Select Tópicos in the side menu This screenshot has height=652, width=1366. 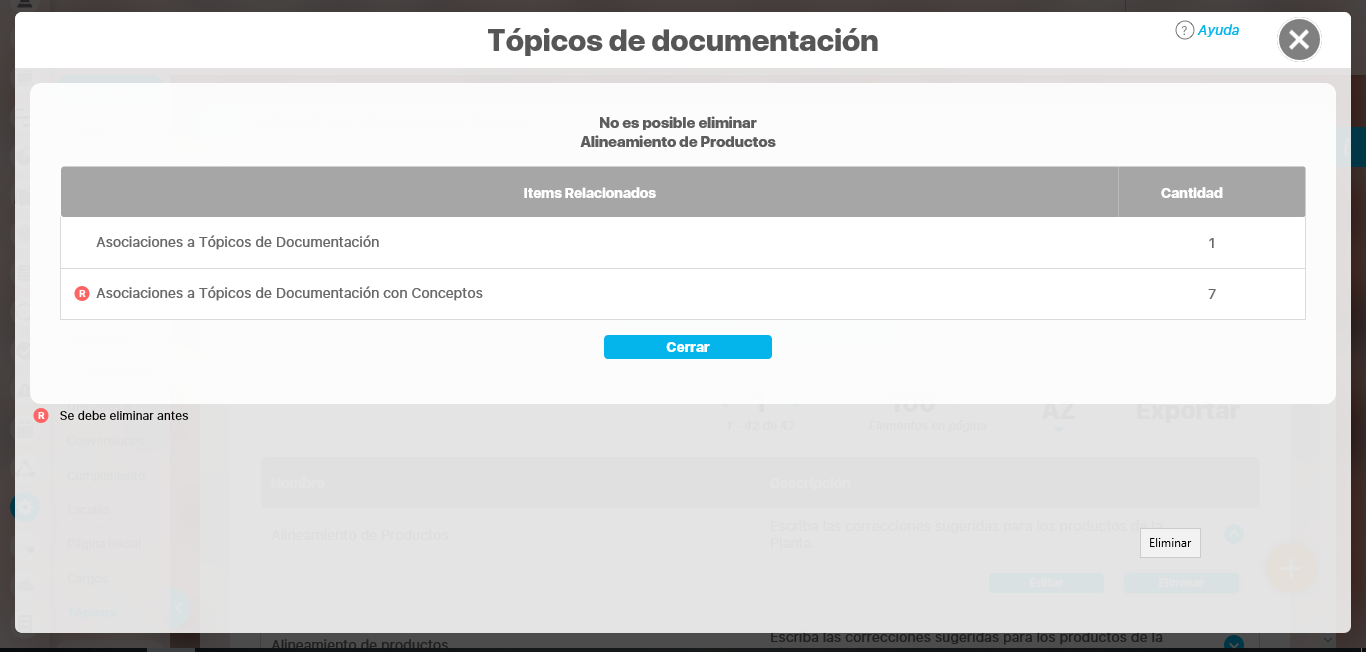tap(92, 612)
